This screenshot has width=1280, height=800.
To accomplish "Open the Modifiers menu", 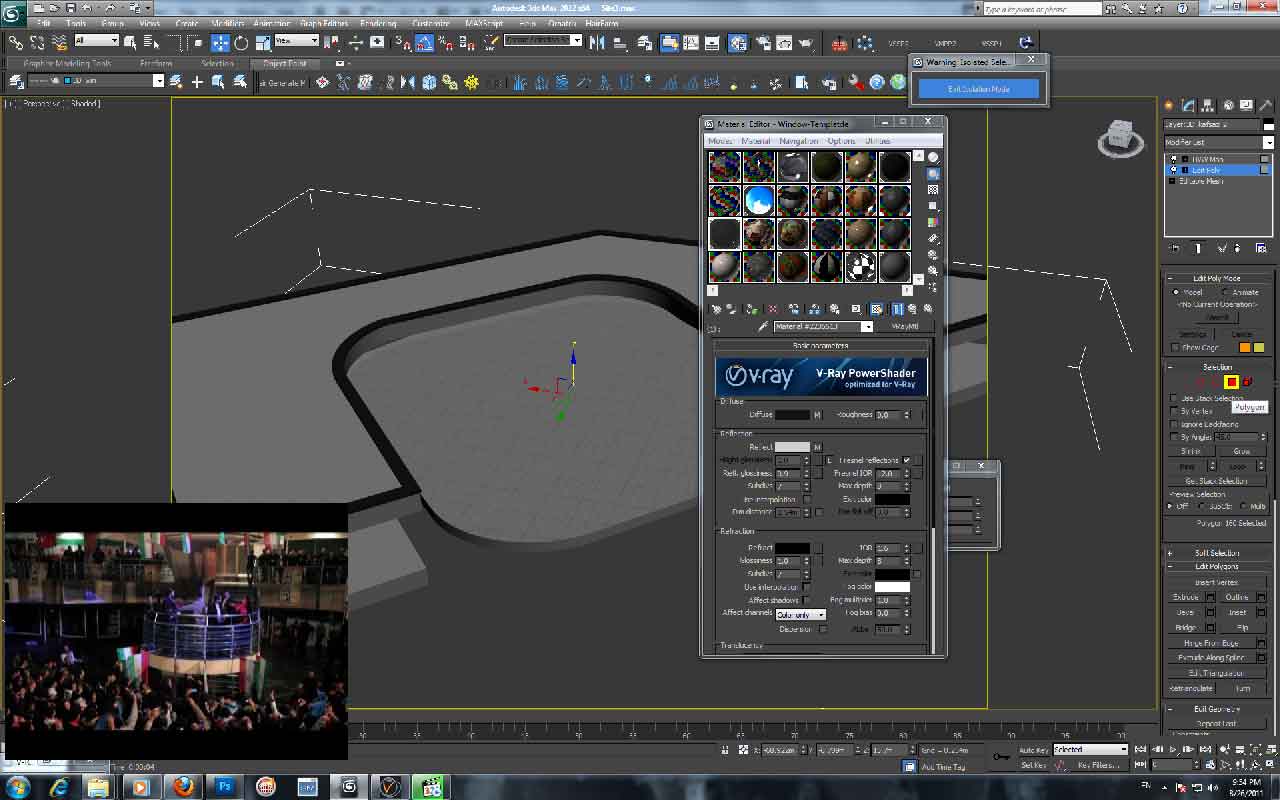I will point(227,23).
